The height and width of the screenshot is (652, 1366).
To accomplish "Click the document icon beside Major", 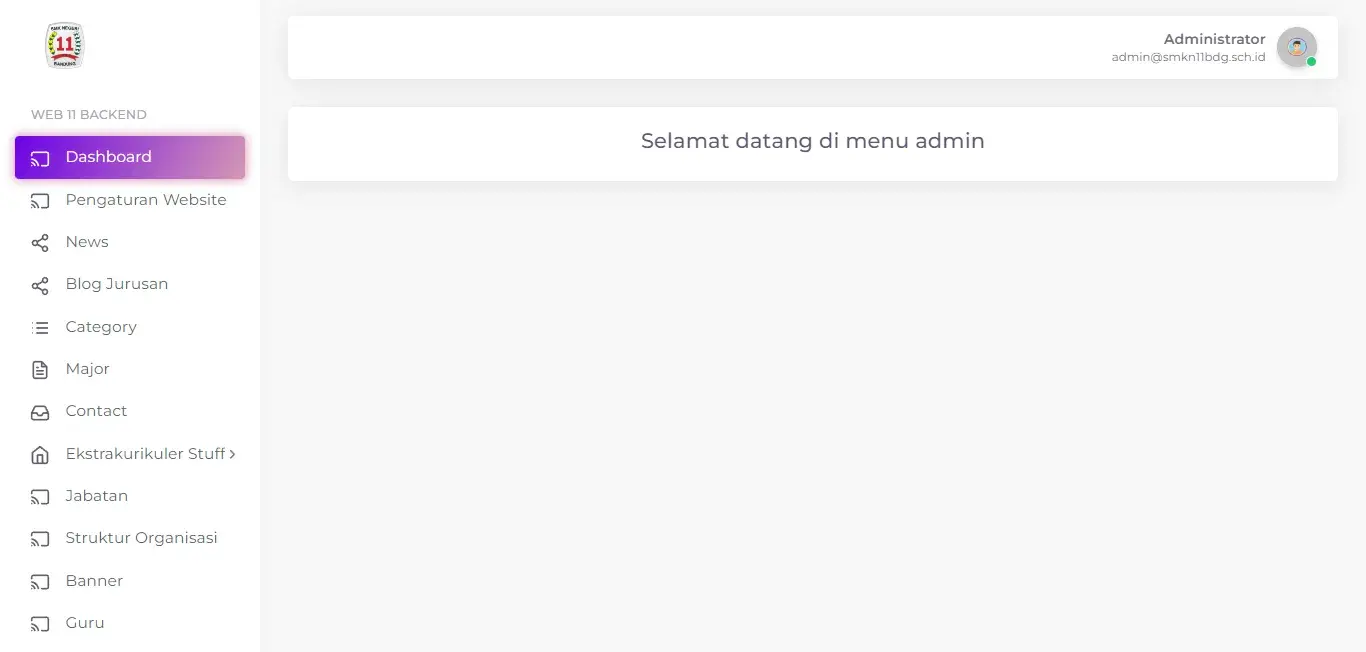I will tap(40, 370).
